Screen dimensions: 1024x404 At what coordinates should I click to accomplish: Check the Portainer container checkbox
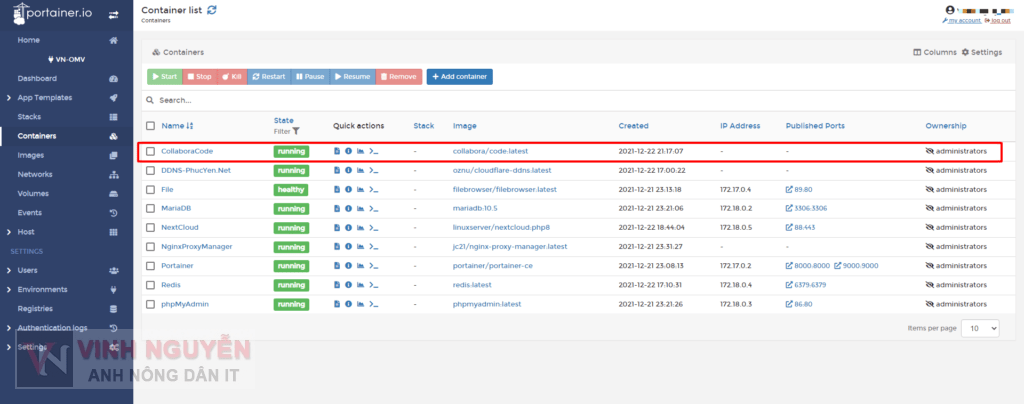tap(151, 266)
